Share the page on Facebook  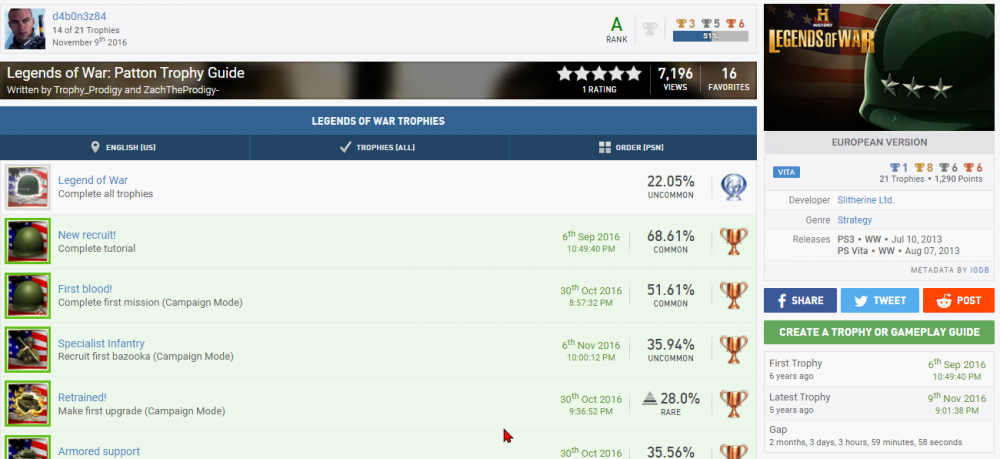[799, 300]
